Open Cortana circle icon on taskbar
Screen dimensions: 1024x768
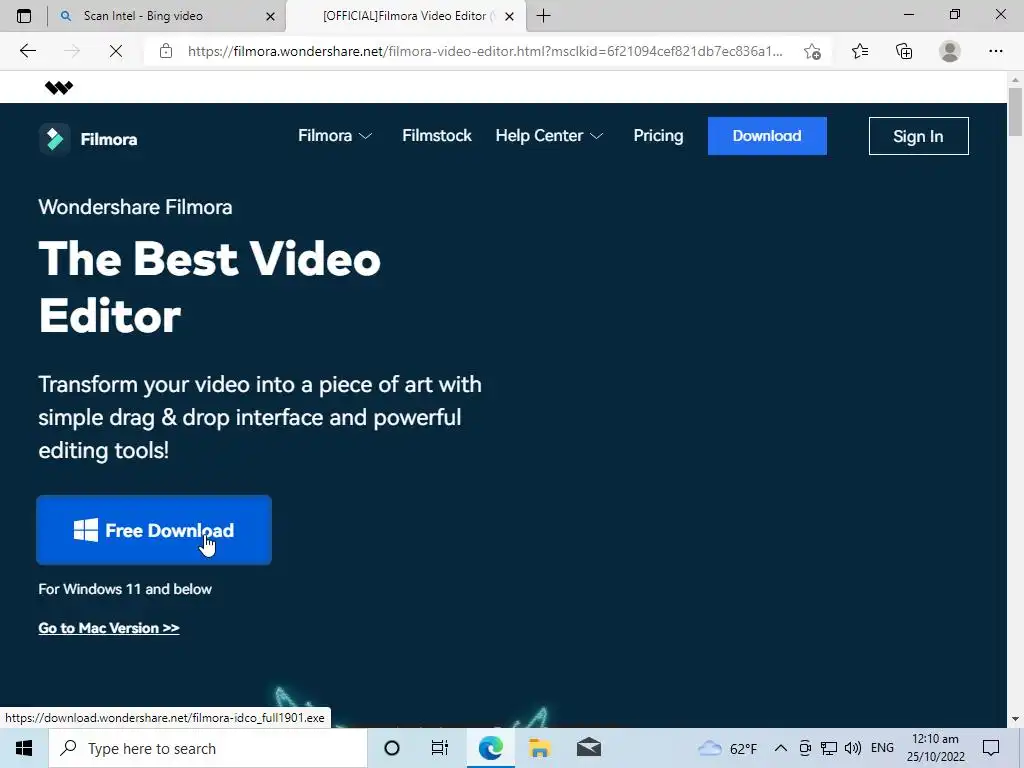click(392, 748)
